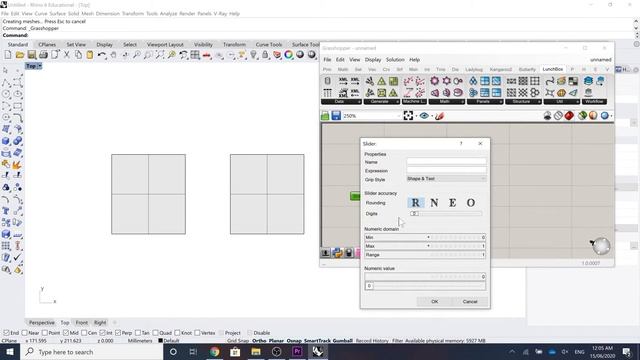
Task: Select R rounding in Slider accuracy
Action: pyautogui.click(x=416, y=203)
